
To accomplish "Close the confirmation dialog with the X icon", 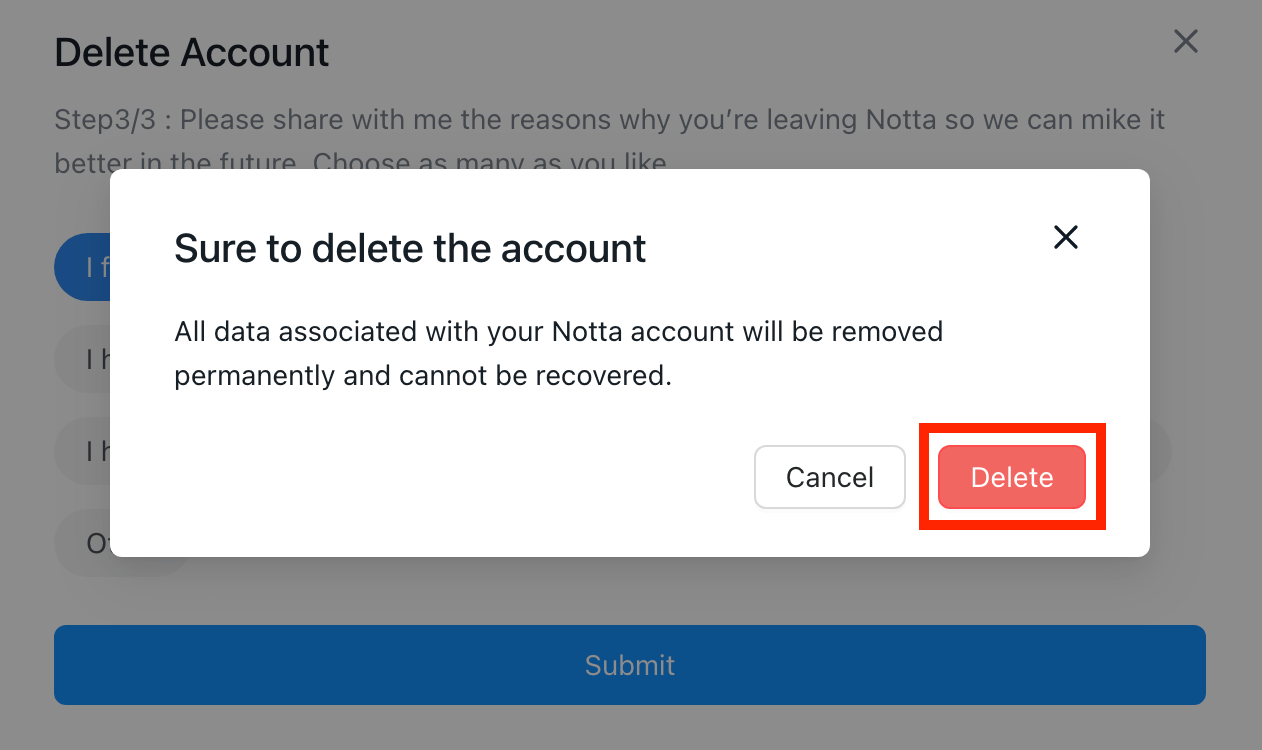I will (x=1065, y=237).
